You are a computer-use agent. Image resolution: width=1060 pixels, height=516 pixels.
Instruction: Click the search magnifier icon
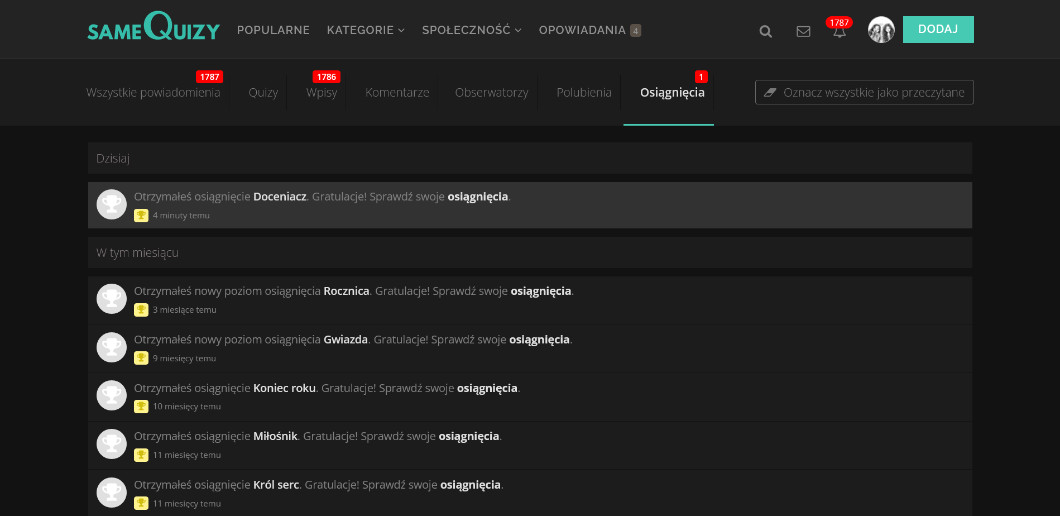pyautogui.click(x=766, y=31)
